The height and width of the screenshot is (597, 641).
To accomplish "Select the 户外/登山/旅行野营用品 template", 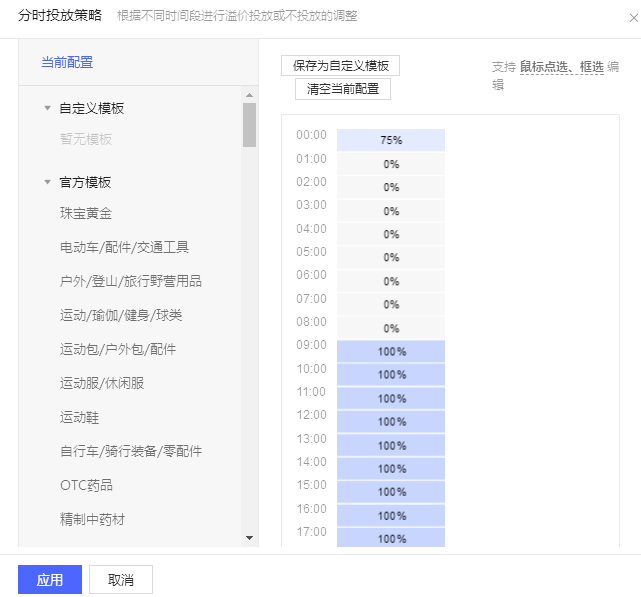I will 131,281.
